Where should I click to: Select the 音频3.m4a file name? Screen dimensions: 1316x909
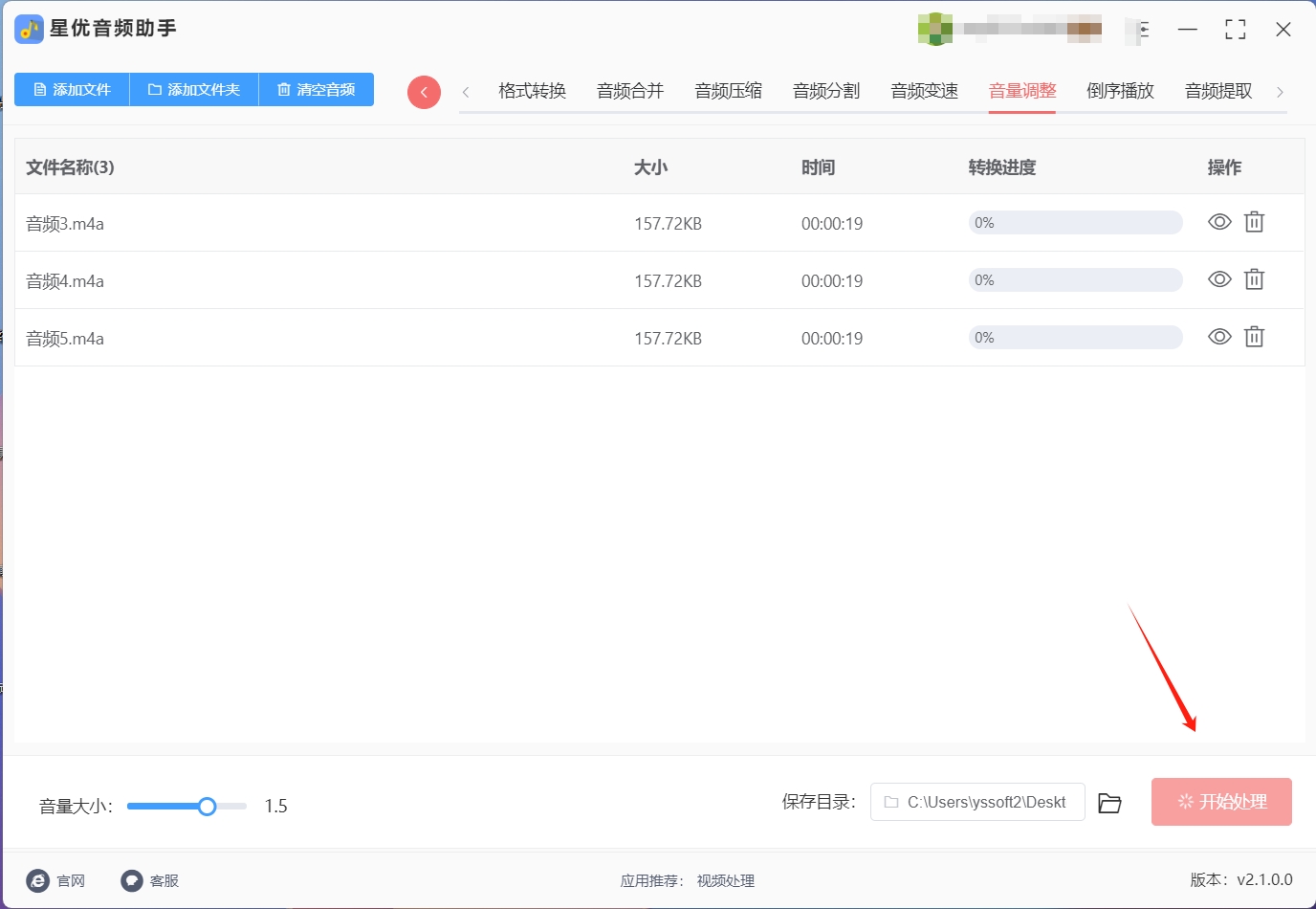65,224
